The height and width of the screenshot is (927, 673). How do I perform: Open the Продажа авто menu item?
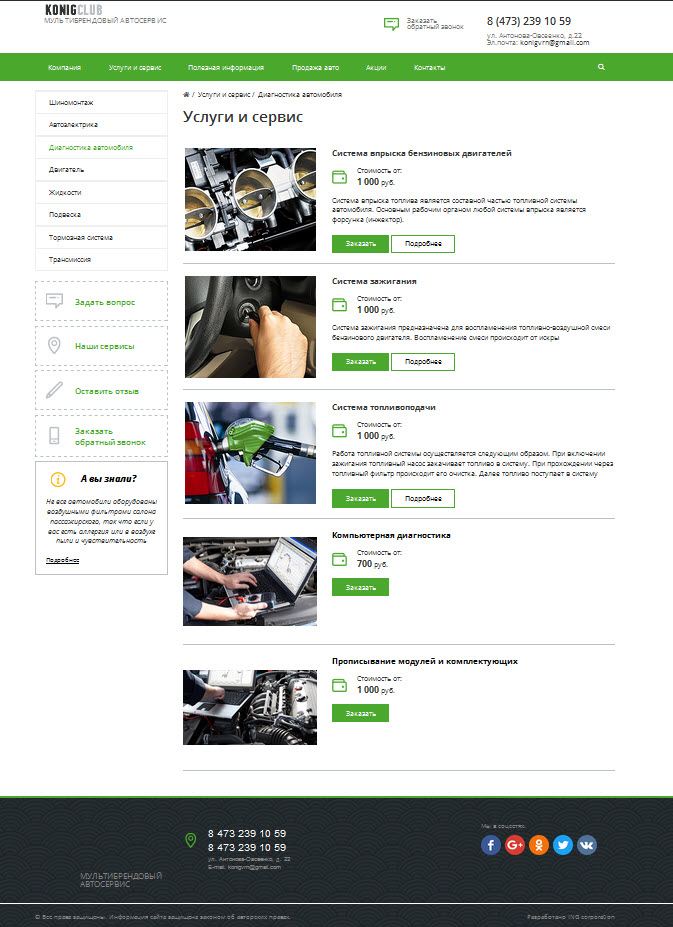coord(315,67)
